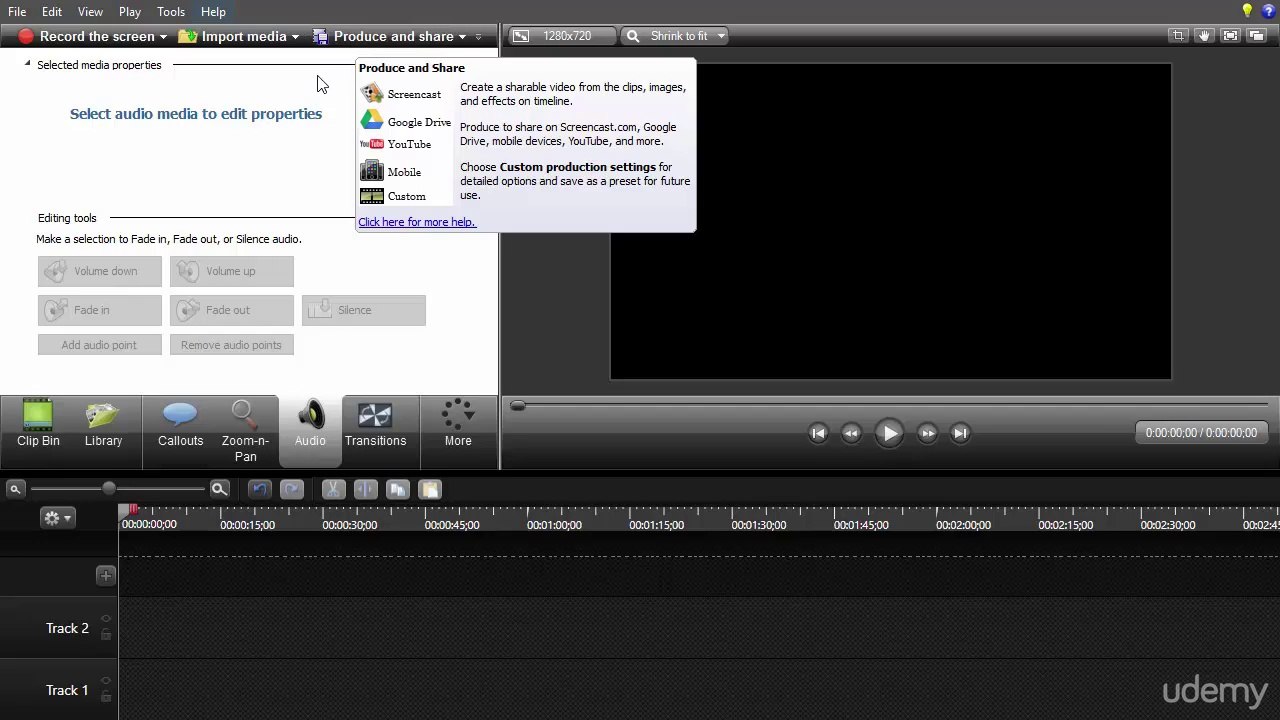This screenshot has width=1280, height=720.
Task: Zoom out the timeline with small magnifier
Action: [15, 489]
